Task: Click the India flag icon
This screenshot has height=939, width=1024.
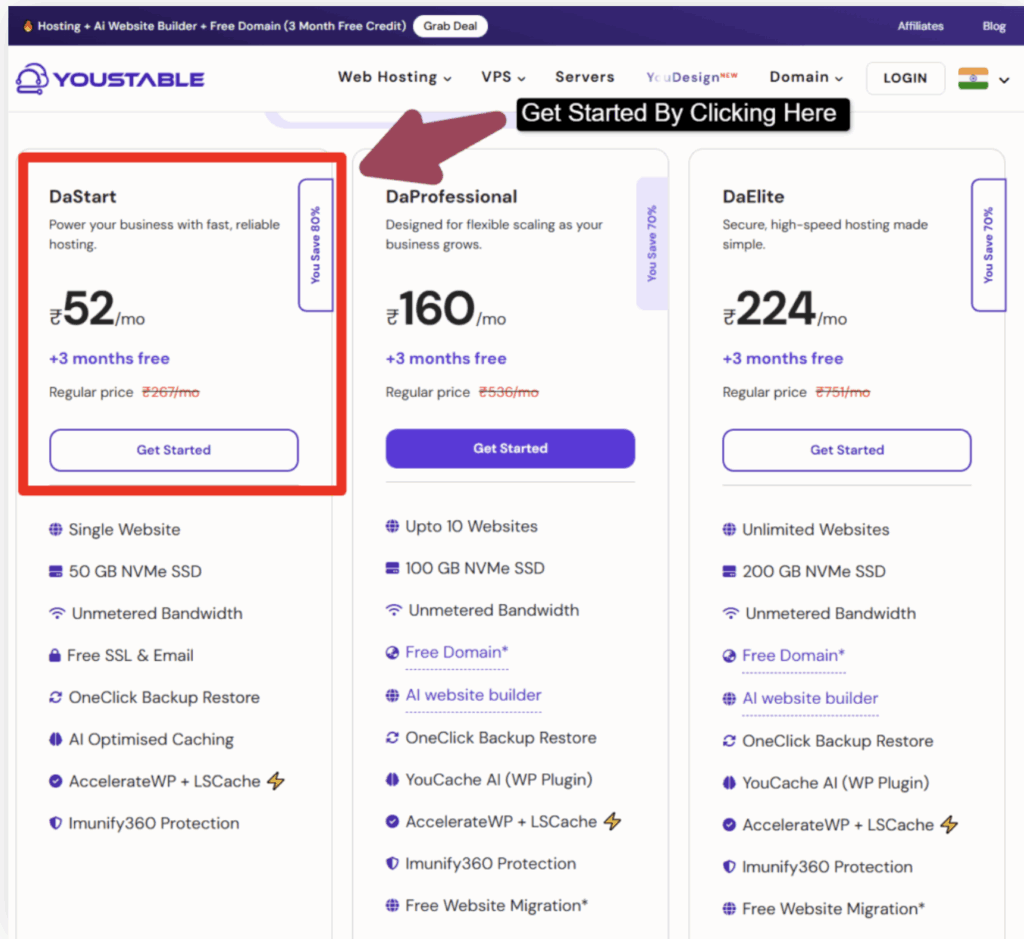Action: pos(972,78)
